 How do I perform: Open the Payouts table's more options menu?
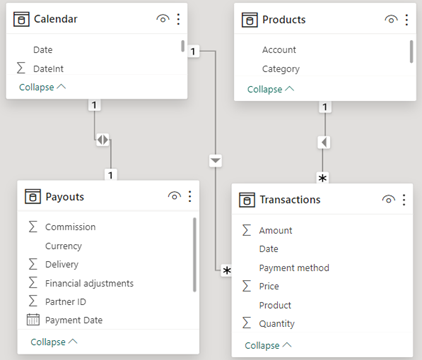[x=190, y=196]
